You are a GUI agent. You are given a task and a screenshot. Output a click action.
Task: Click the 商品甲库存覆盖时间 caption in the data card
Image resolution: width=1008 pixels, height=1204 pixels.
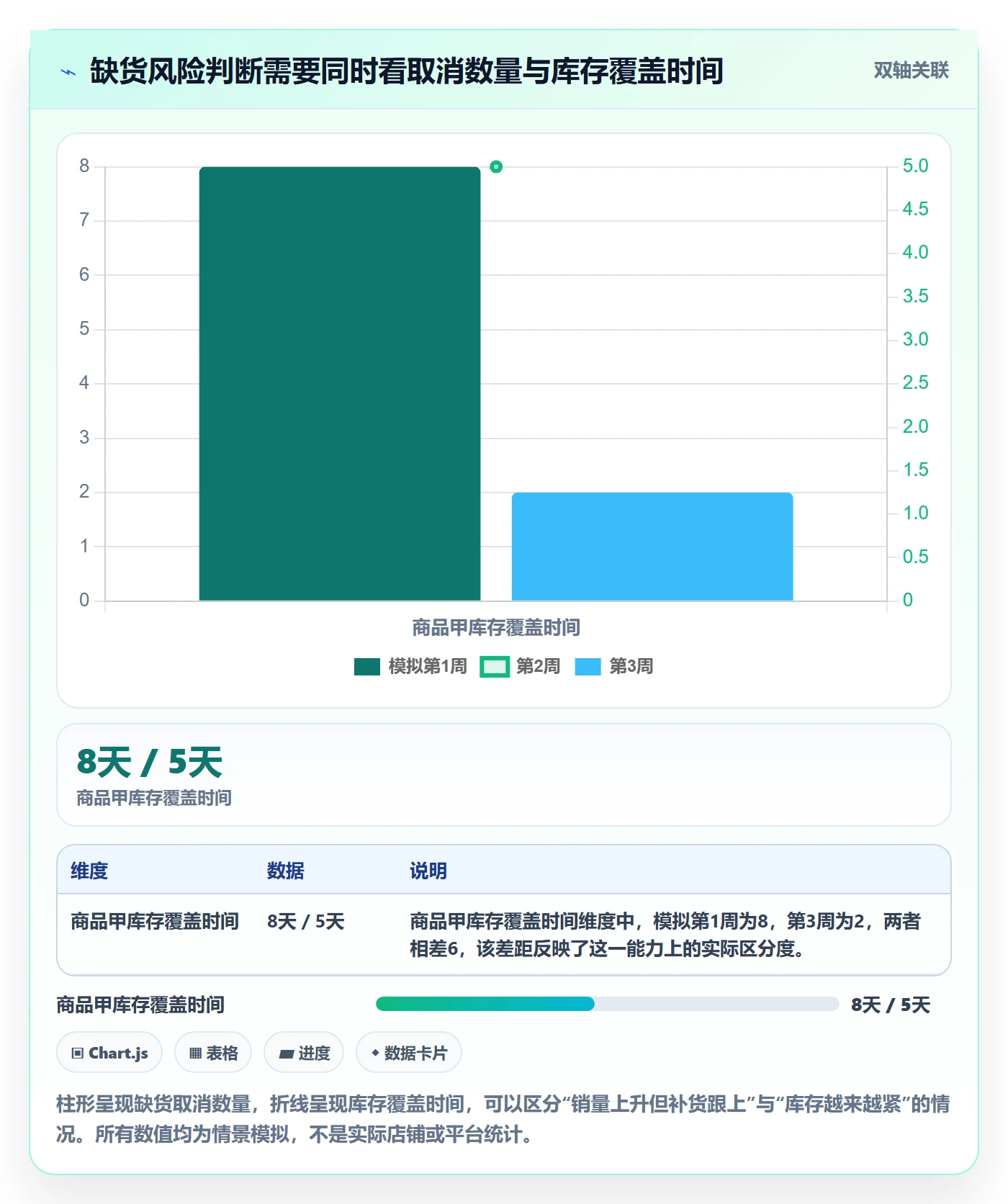[154, 798]
